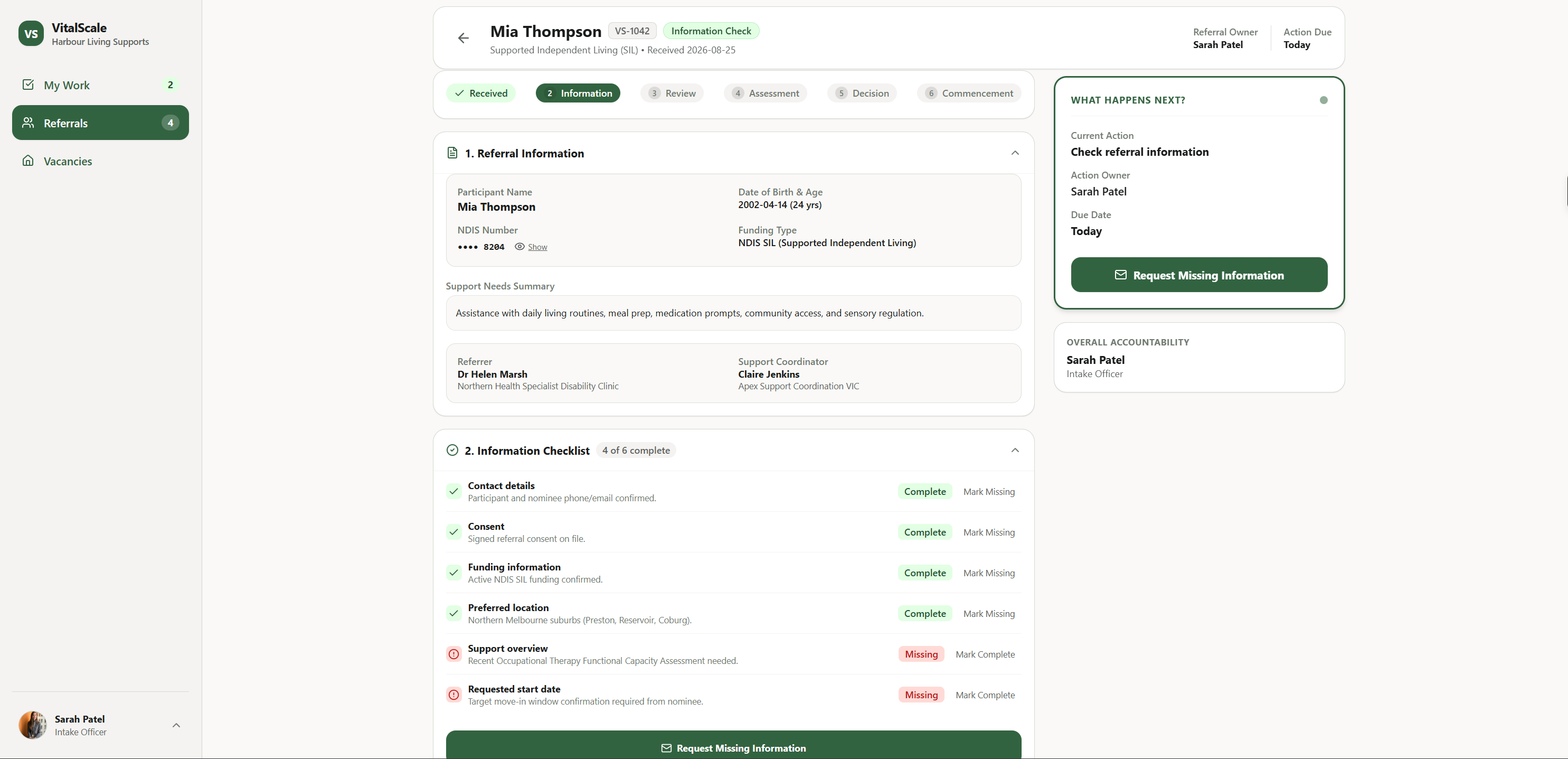
Task: Click Request Missing Information below the checklist
Action: (x=733, y=744)
